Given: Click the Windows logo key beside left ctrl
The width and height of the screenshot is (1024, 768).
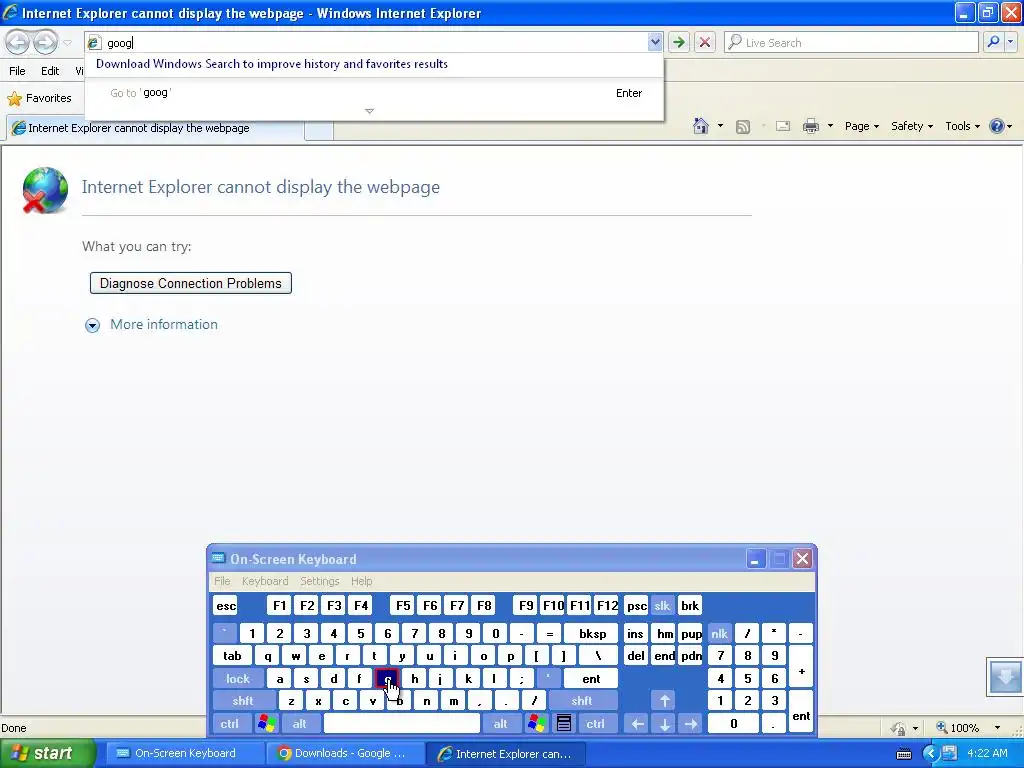Looking at the screenshot, I should (266, 724).
